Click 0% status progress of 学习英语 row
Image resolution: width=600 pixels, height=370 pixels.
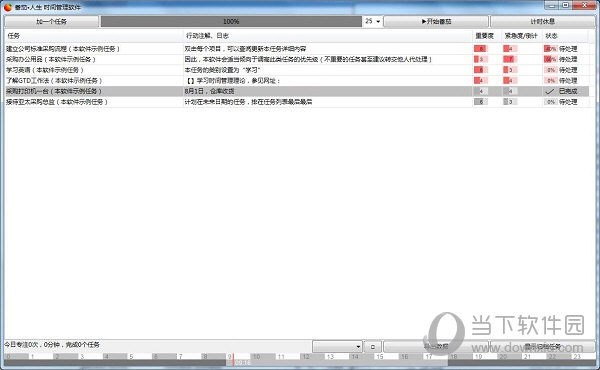click(550, 70)
